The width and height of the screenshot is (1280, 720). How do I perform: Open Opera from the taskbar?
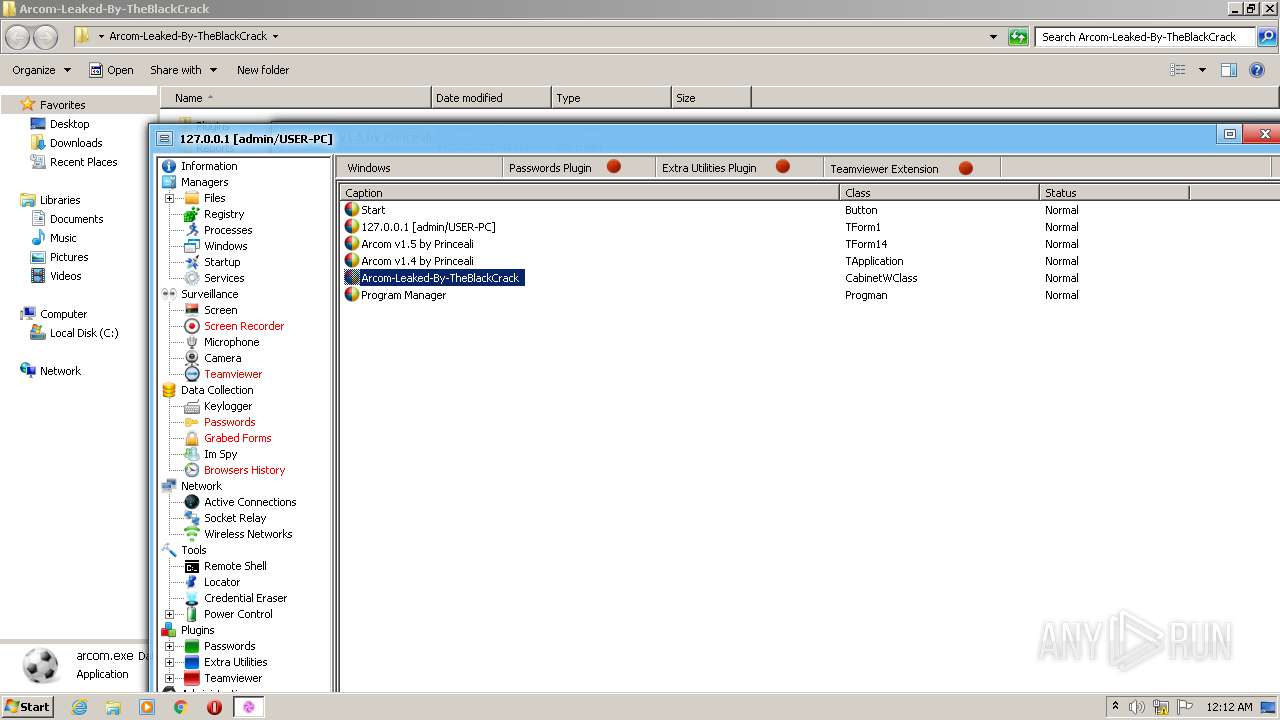pos(214,707)
